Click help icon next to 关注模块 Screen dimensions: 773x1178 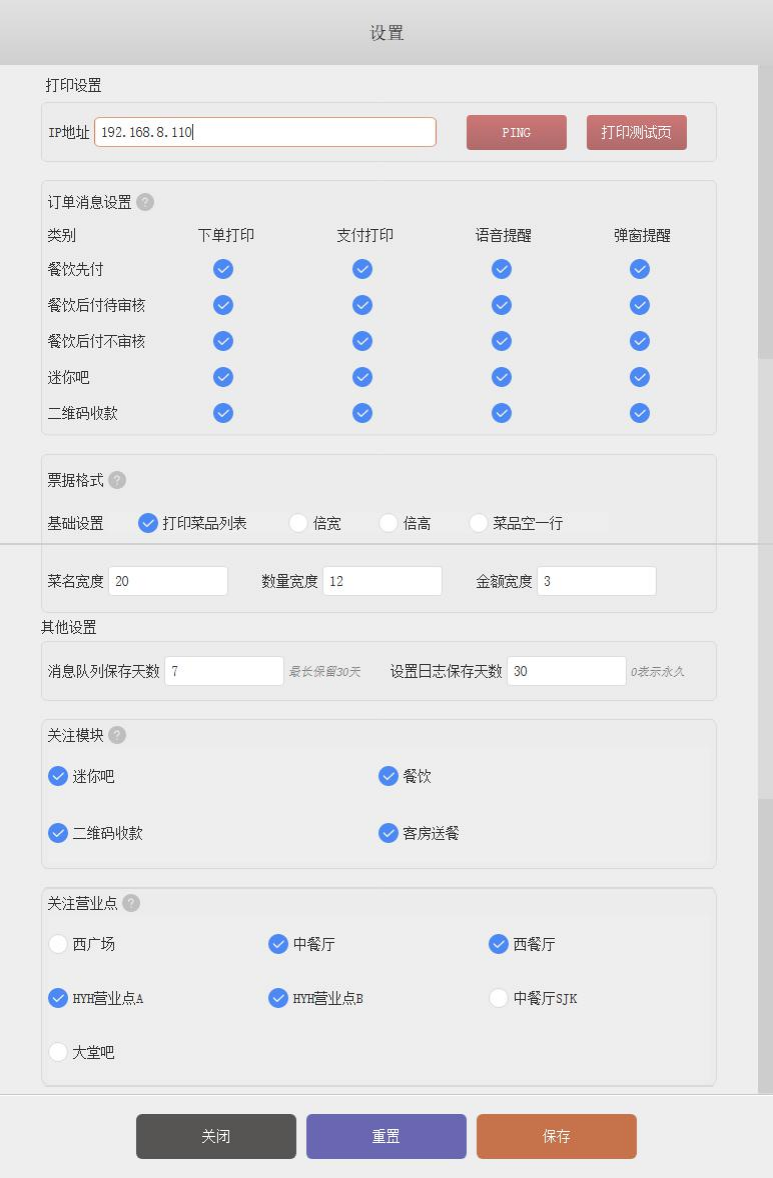(x=117, y=735)
